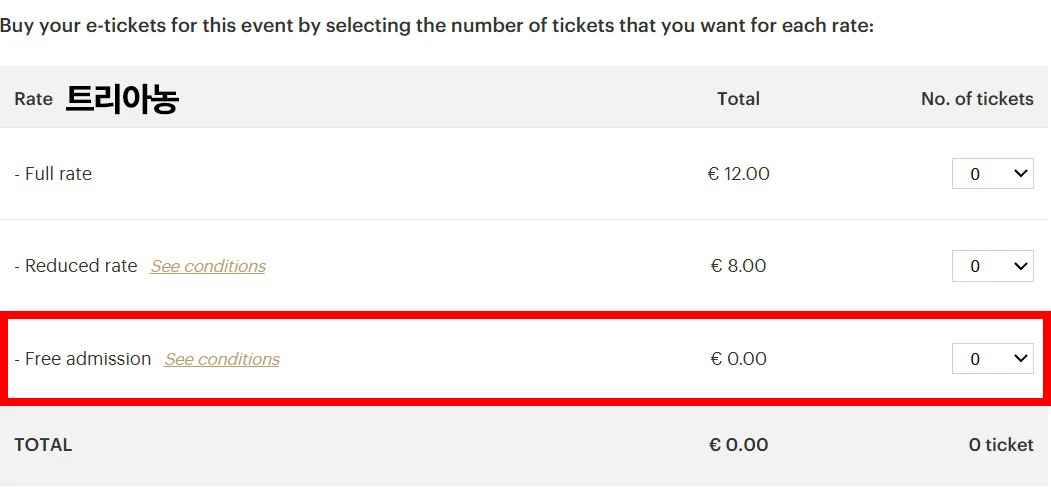Click the € 12.00 Full rate price

click(738, 174)
